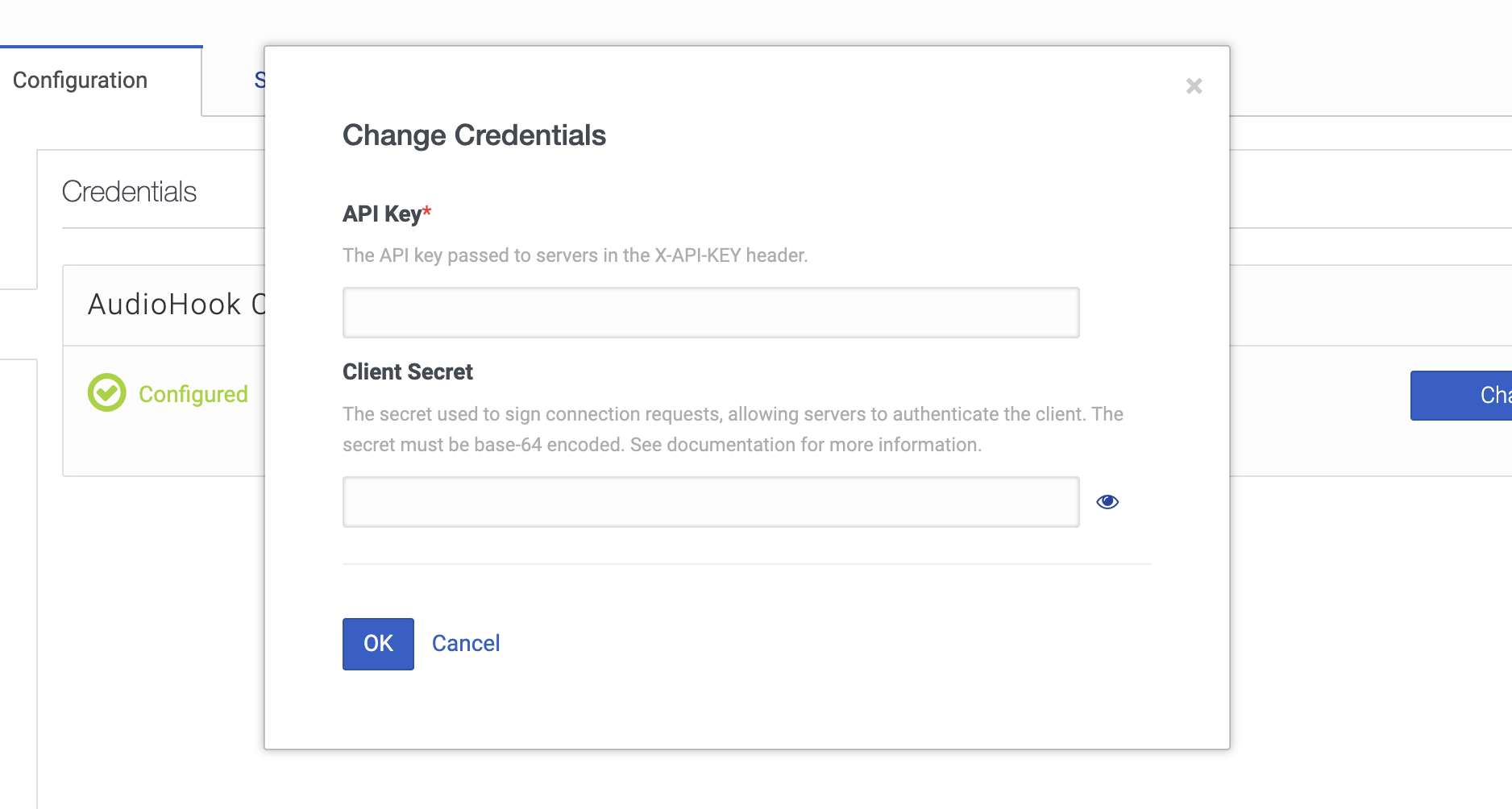Click the green Configured checkmark icon
Screen dimensions: 1512x809
coord(107,393)
